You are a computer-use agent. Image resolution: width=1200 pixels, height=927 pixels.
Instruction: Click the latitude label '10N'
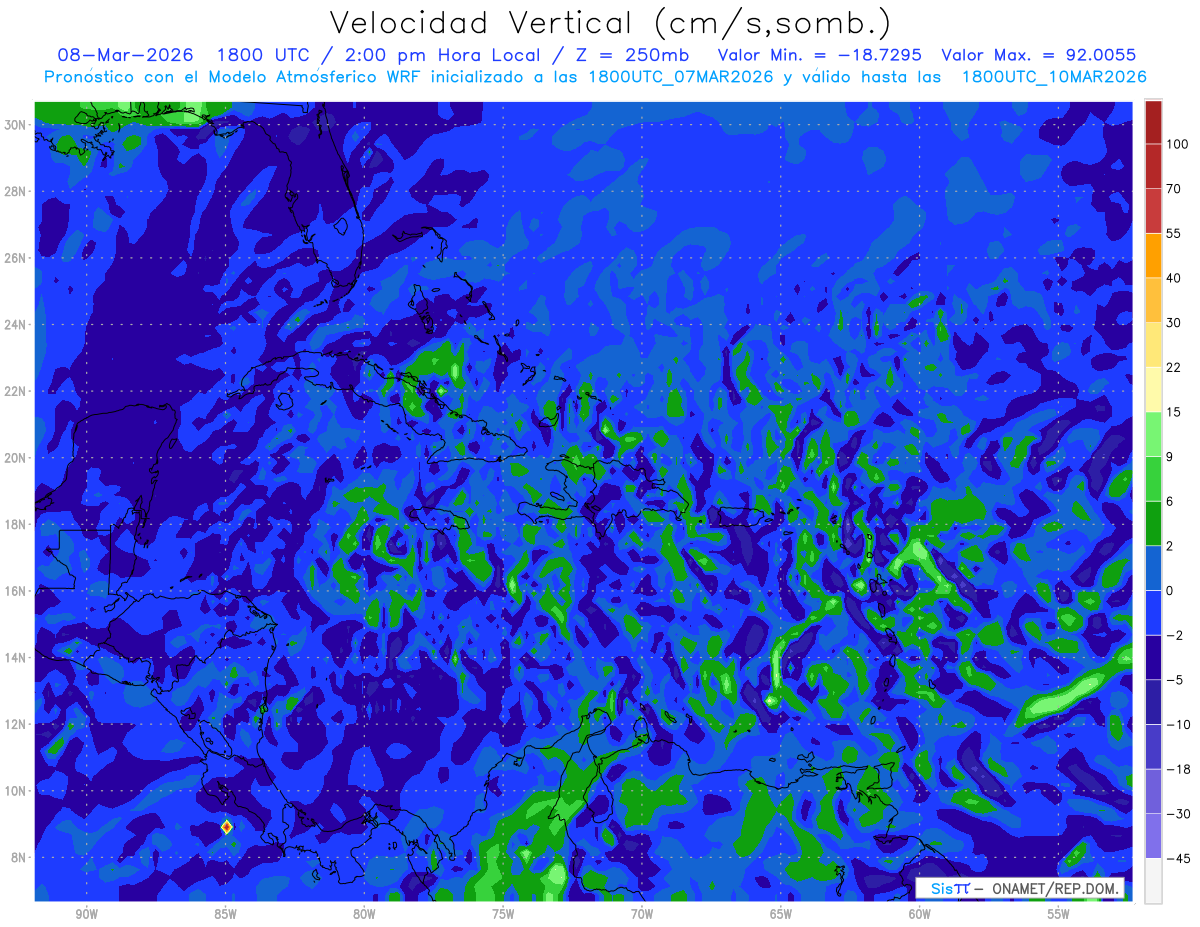(x=17, y=791)
